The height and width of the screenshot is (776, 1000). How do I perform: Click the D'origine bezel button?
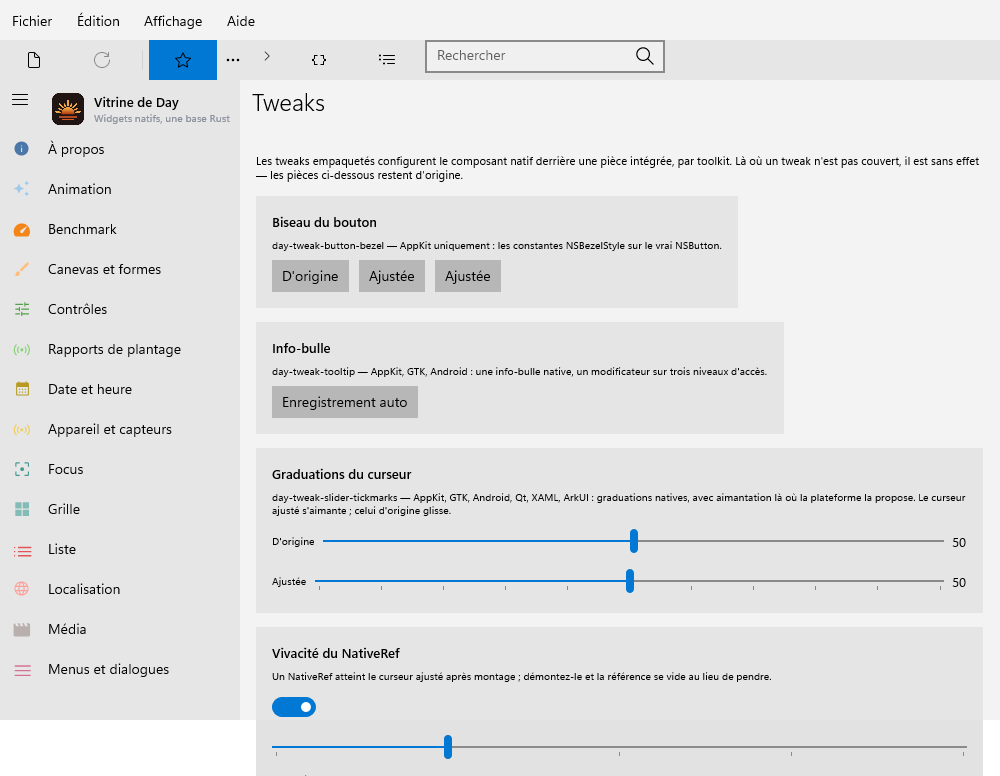coord(310,276)
